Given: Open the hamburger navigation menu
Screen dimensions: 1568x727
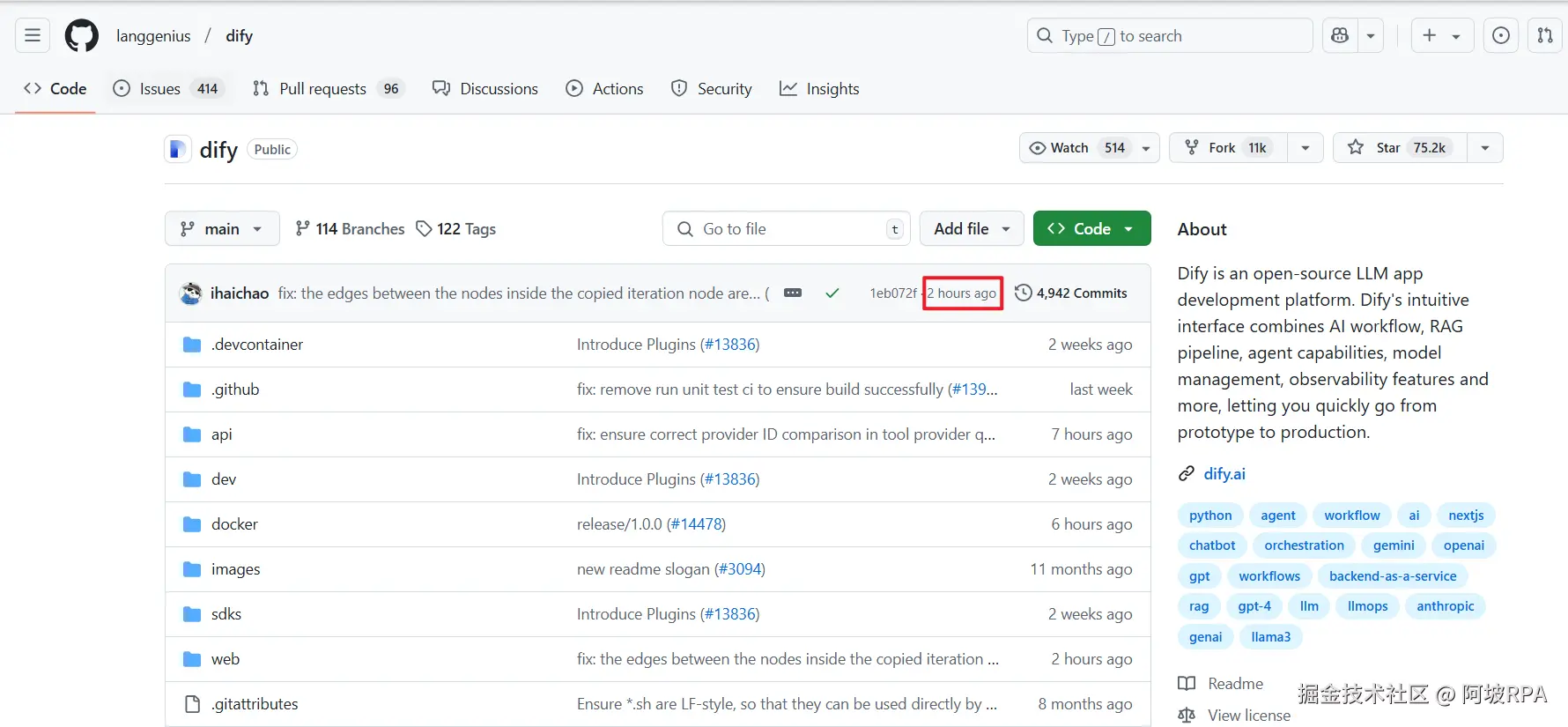Looking at the screenshot, I should [33, 35].
